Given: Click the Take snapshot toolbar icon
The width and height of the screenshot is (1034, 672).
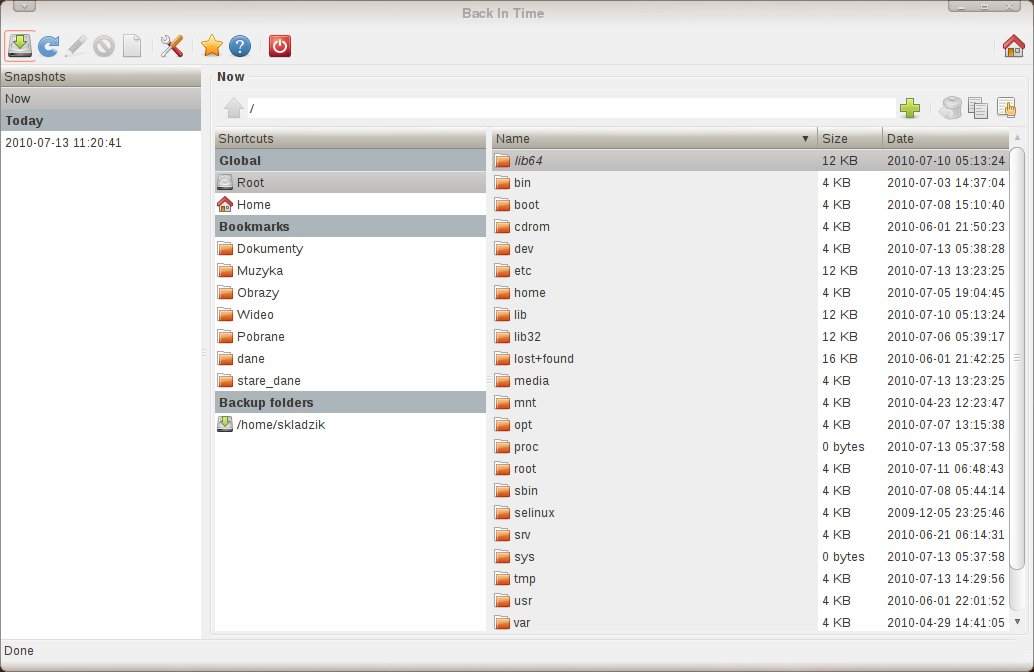Looking at the screenshot, I should coord(20,46).
